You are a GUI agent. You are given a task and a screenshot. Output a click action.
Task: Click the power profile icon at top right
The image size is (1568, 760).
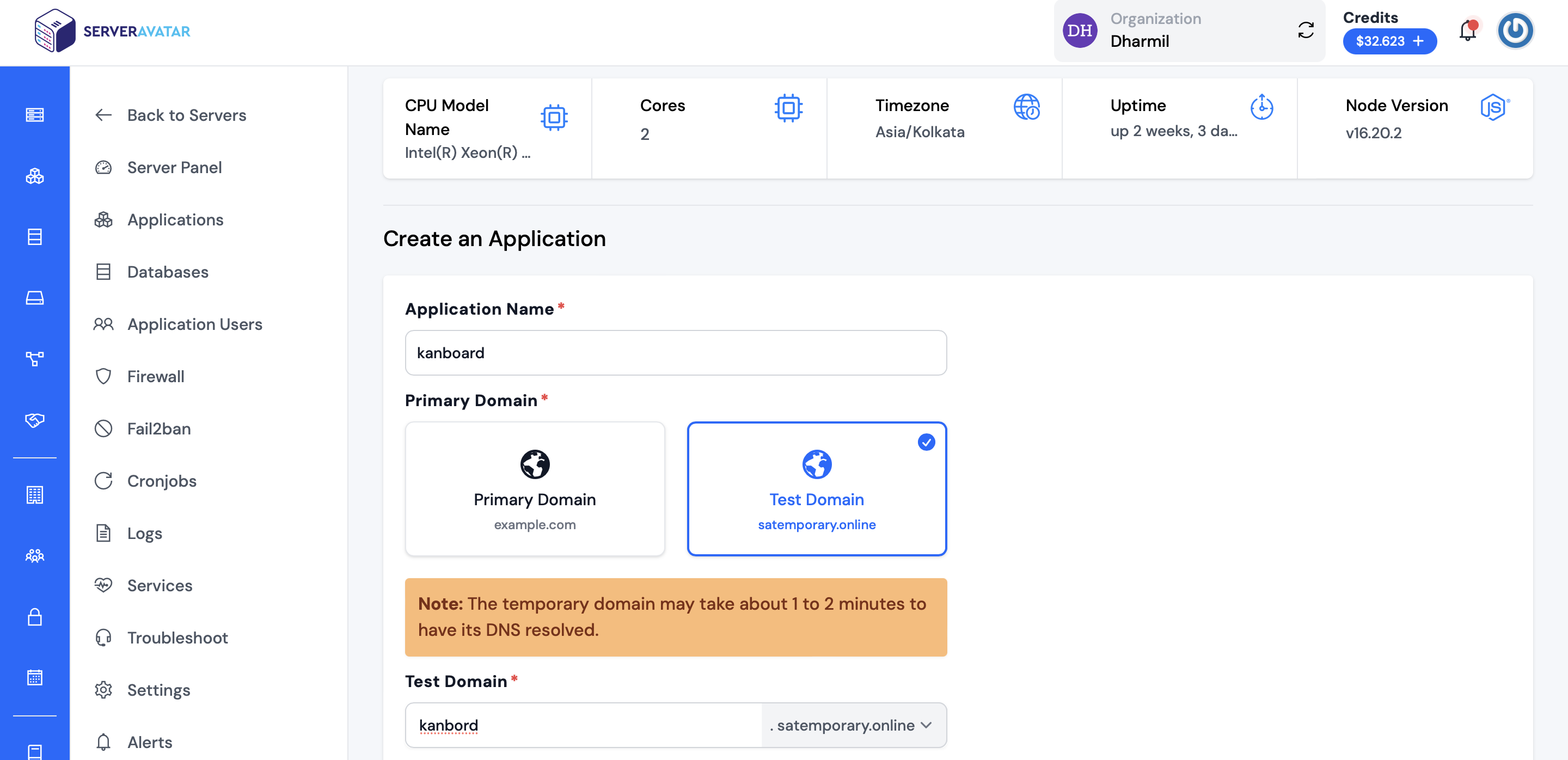click(x=1515, y=30)
